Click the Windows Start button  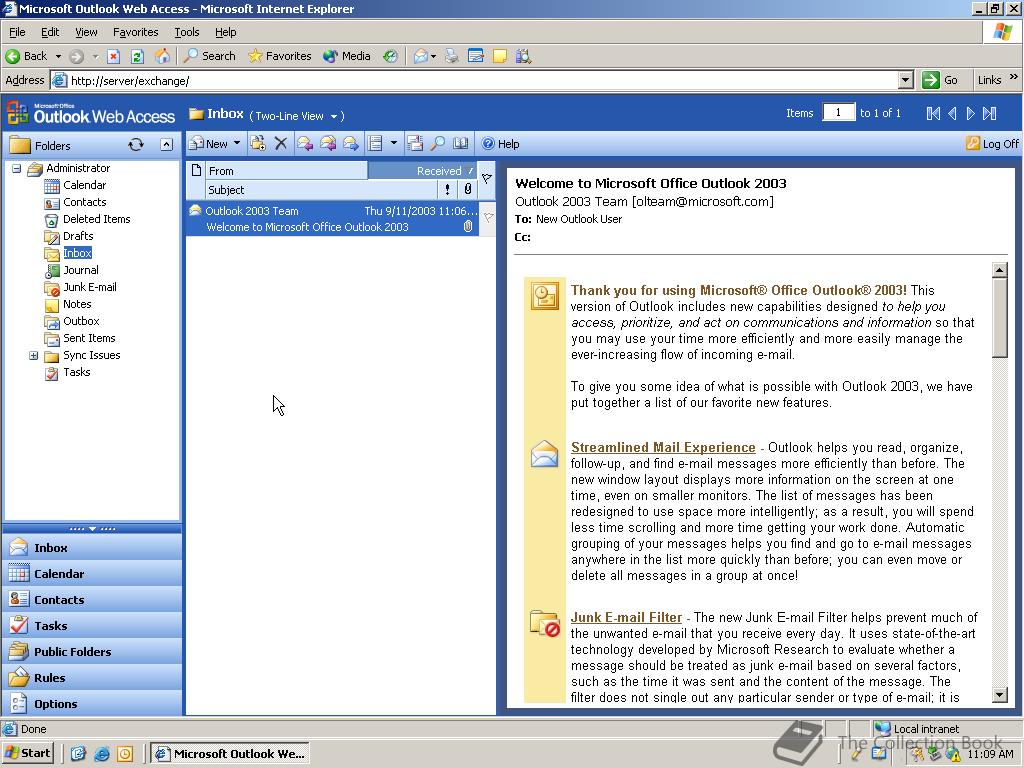(x=27, y=753)
